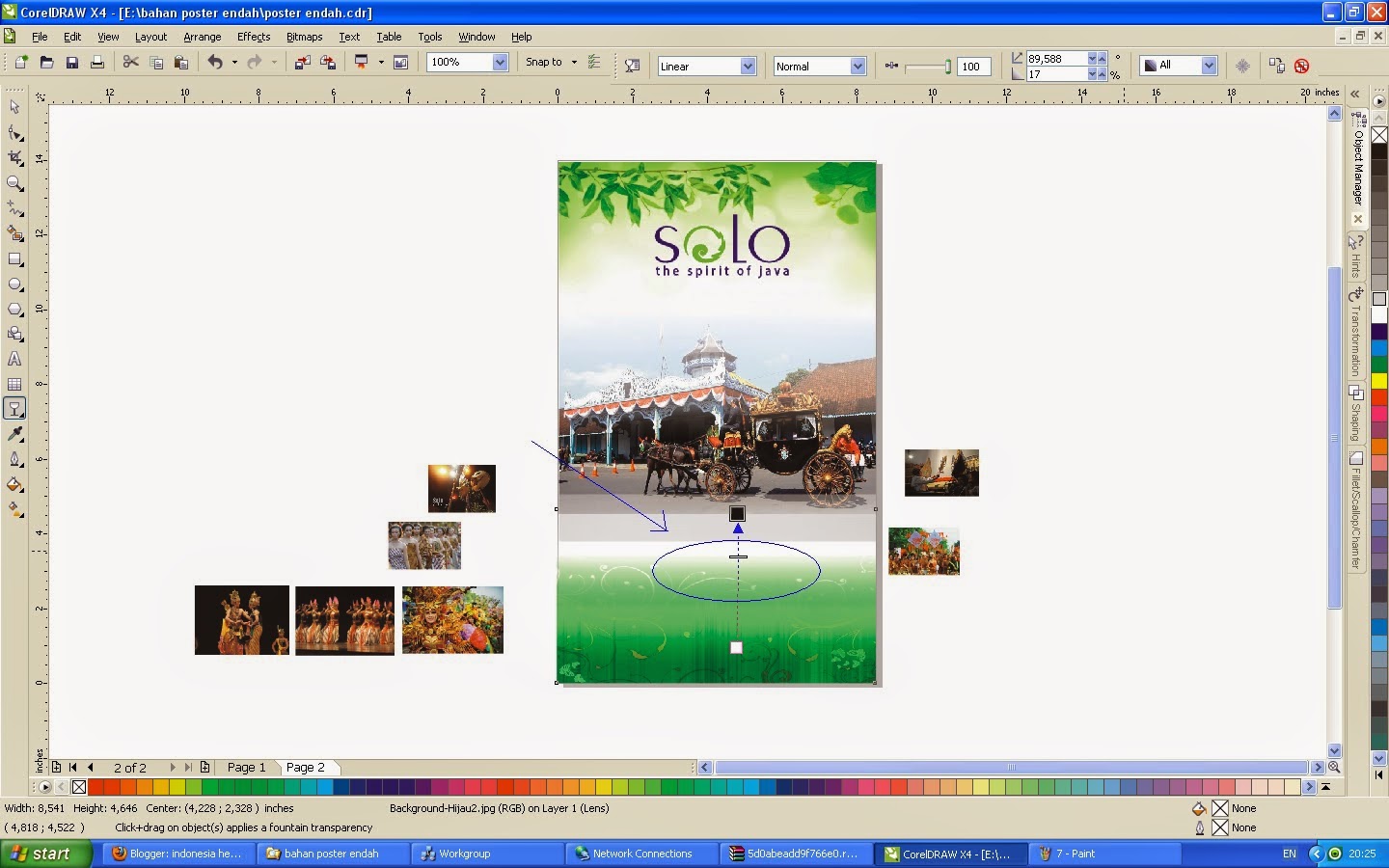
Task: Click the Copy Transparency Properties icon
Action: point(1277,66)
